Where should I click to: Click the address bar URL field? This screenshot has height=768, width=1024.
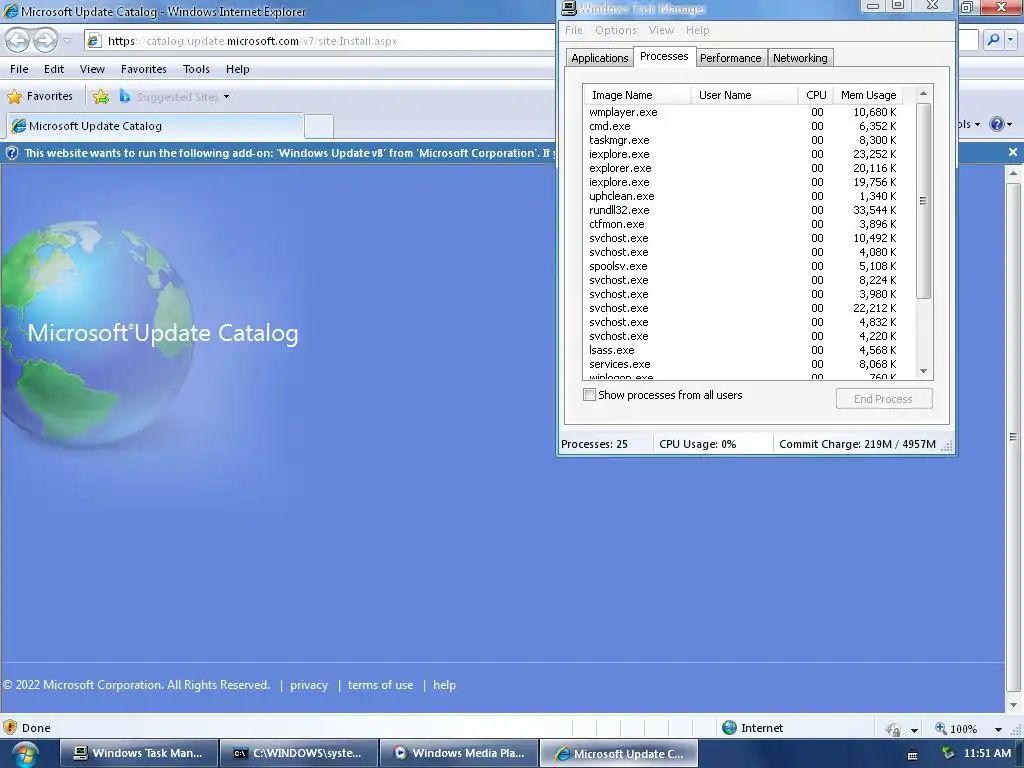320,40
